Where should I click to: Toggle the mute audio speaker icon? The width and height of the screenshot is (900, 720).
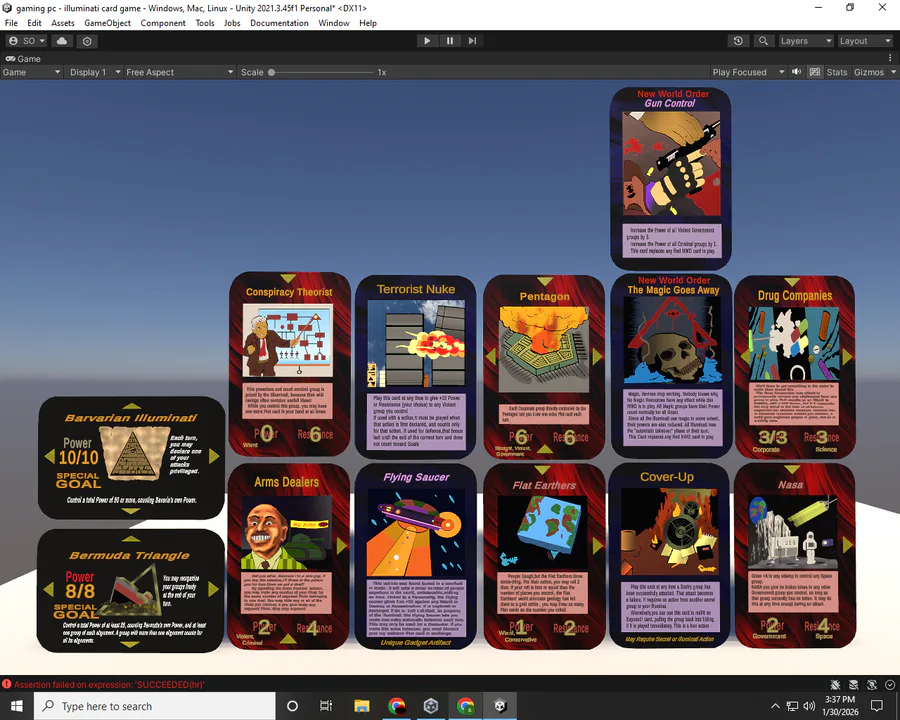tap(797, 72)
